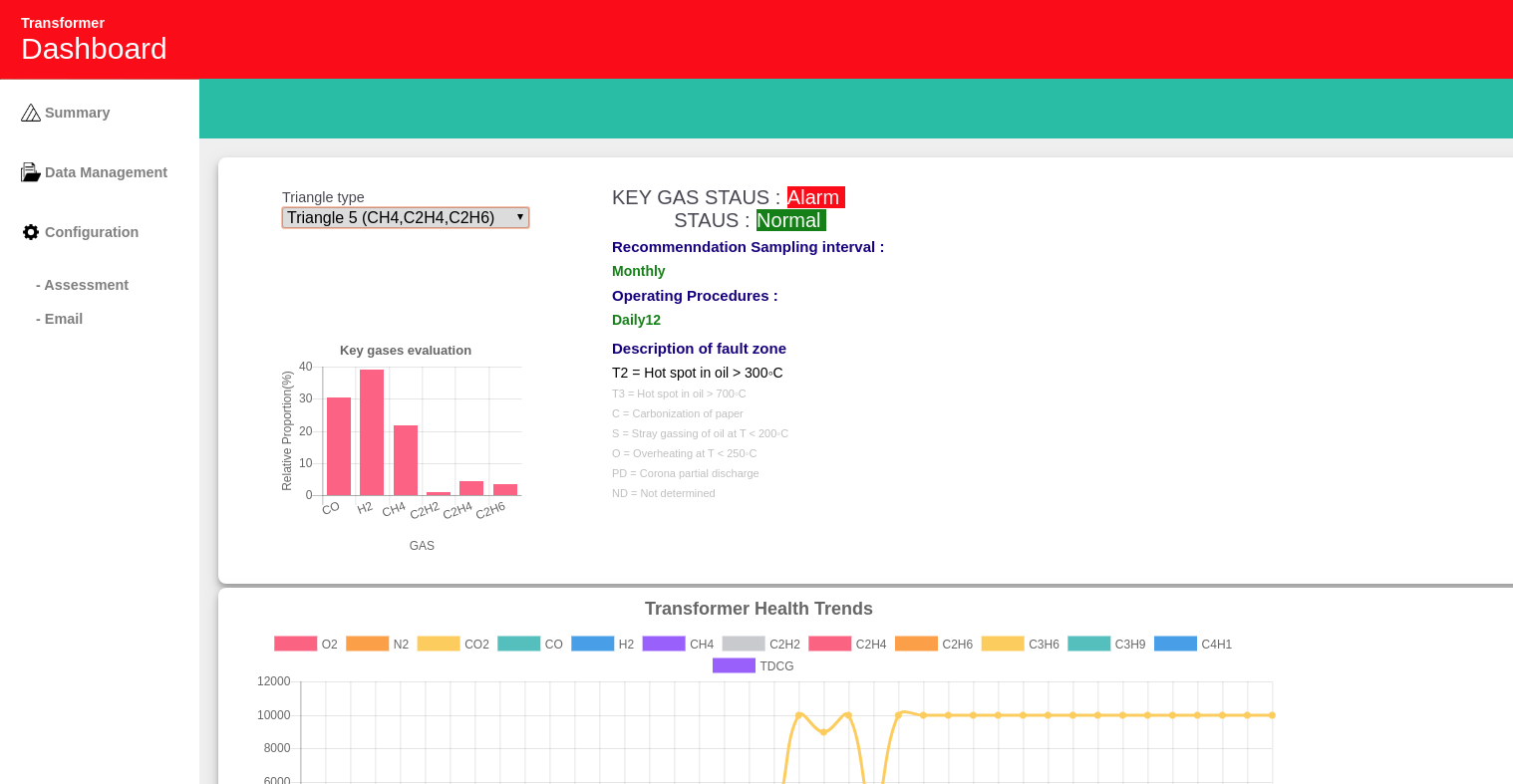This screenshot has width=1513, height=784.
Task: Click the H2 bar in Key gases chart
Action: click(372, 432)
